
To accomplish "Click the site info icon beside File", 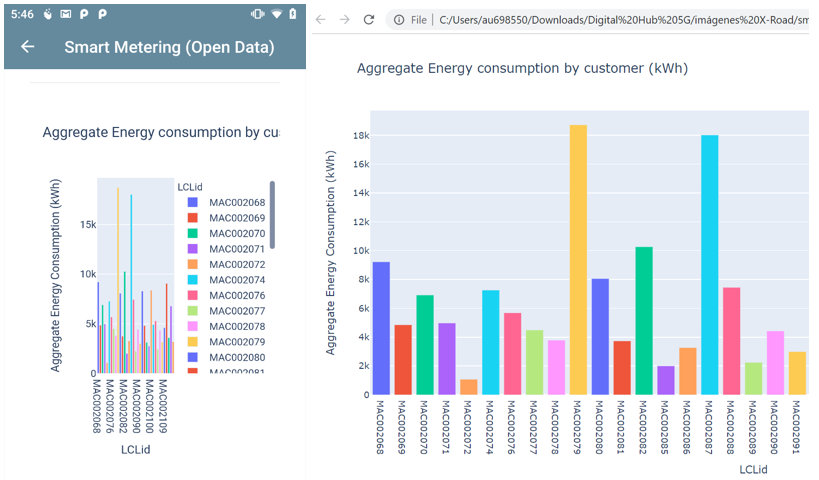I will click(x=399, y=20).
